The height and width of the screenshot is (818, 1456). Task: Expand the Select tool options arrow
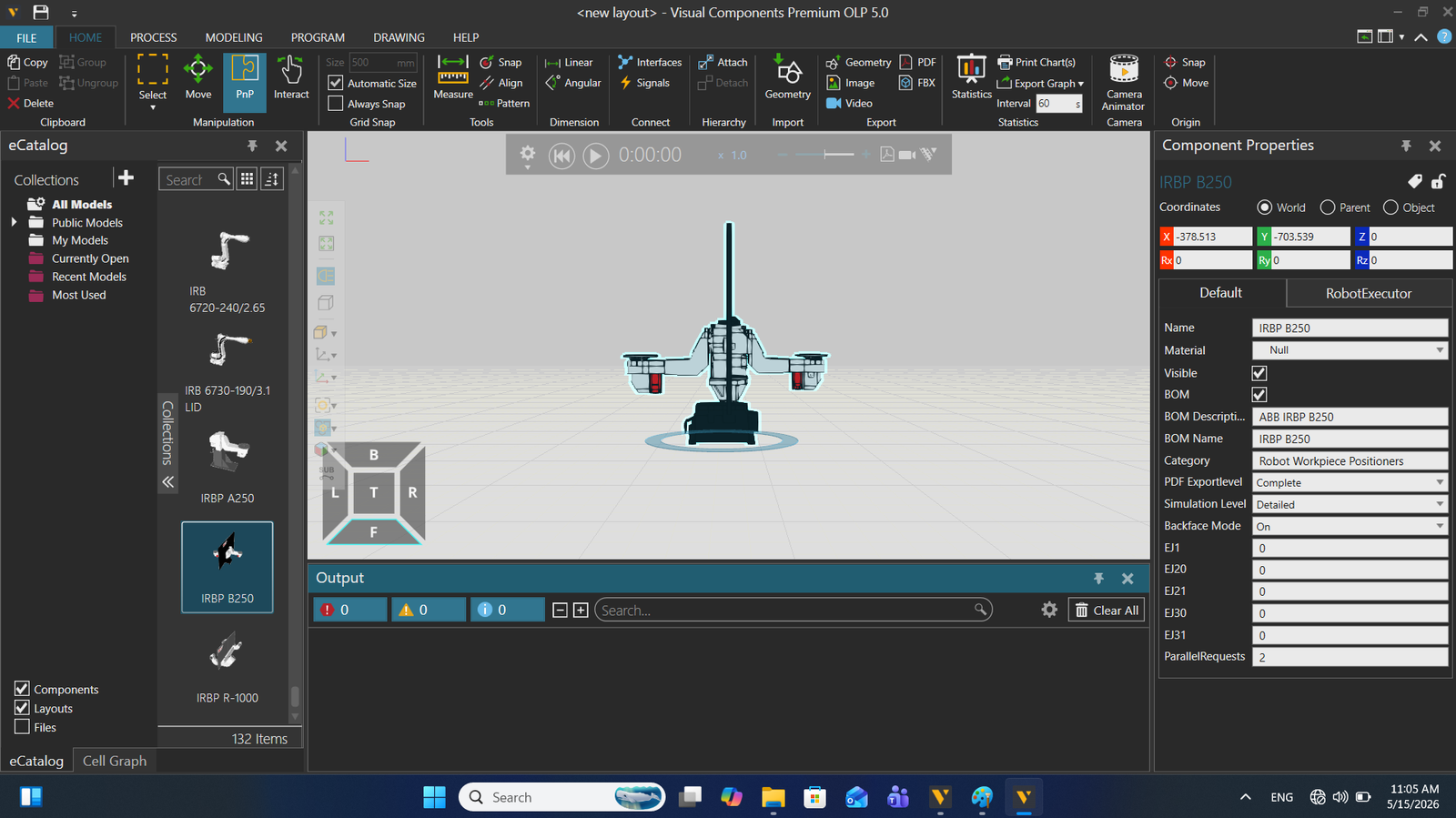tap(153, 107)
